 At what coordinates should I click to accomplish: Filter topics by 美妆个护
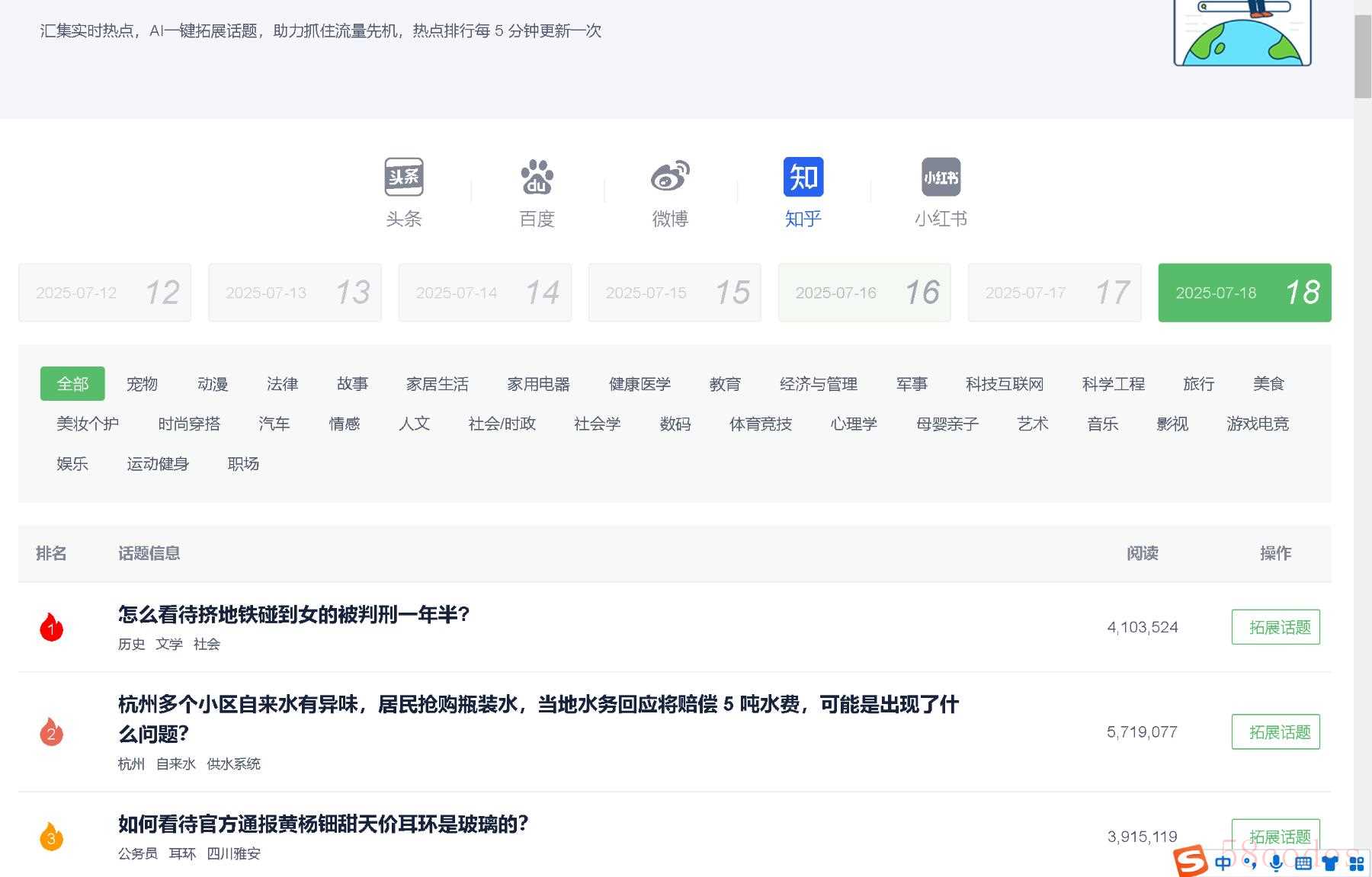pos(88,424)
